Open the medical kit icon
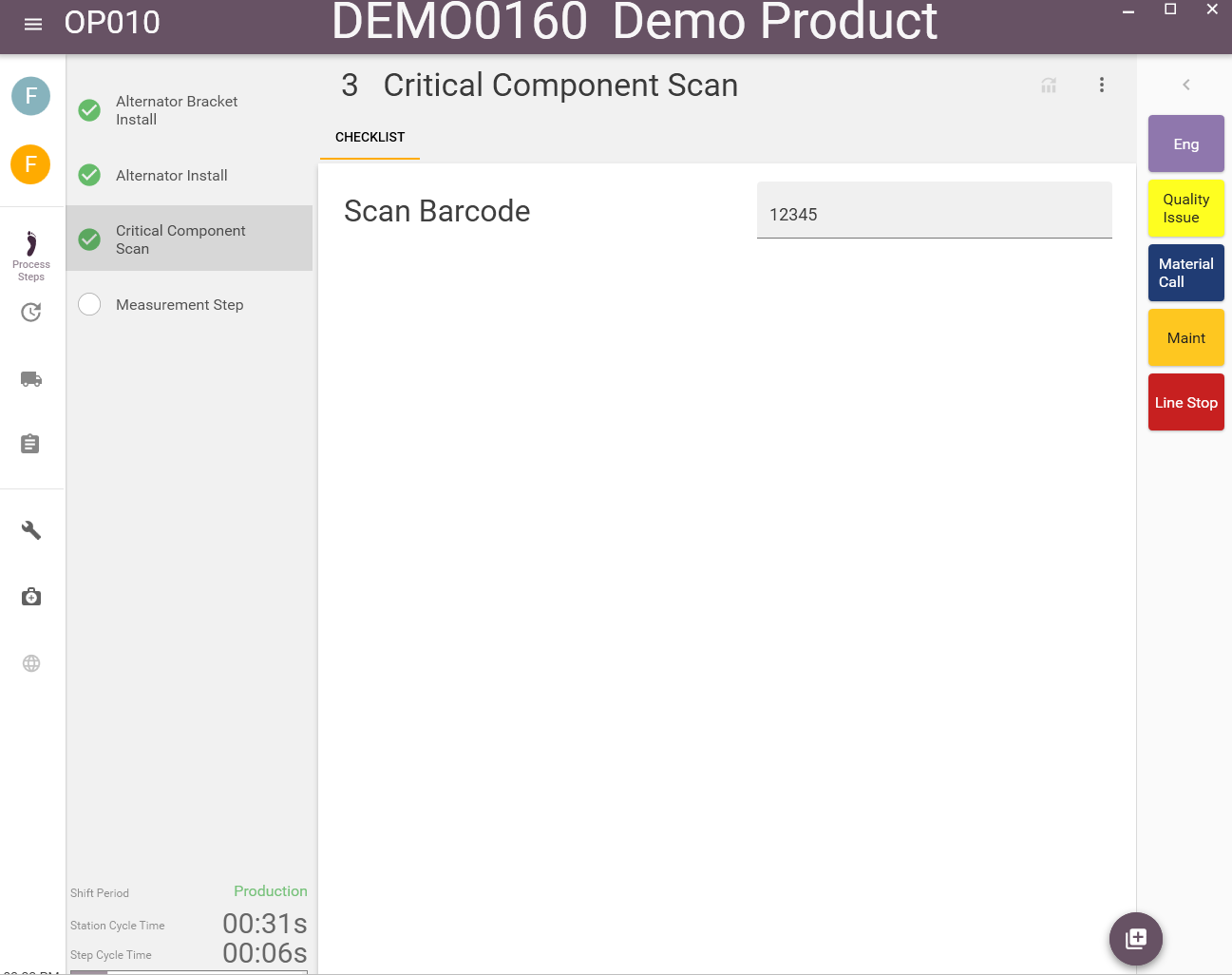The image size is (1232, 975). (31, 597)
